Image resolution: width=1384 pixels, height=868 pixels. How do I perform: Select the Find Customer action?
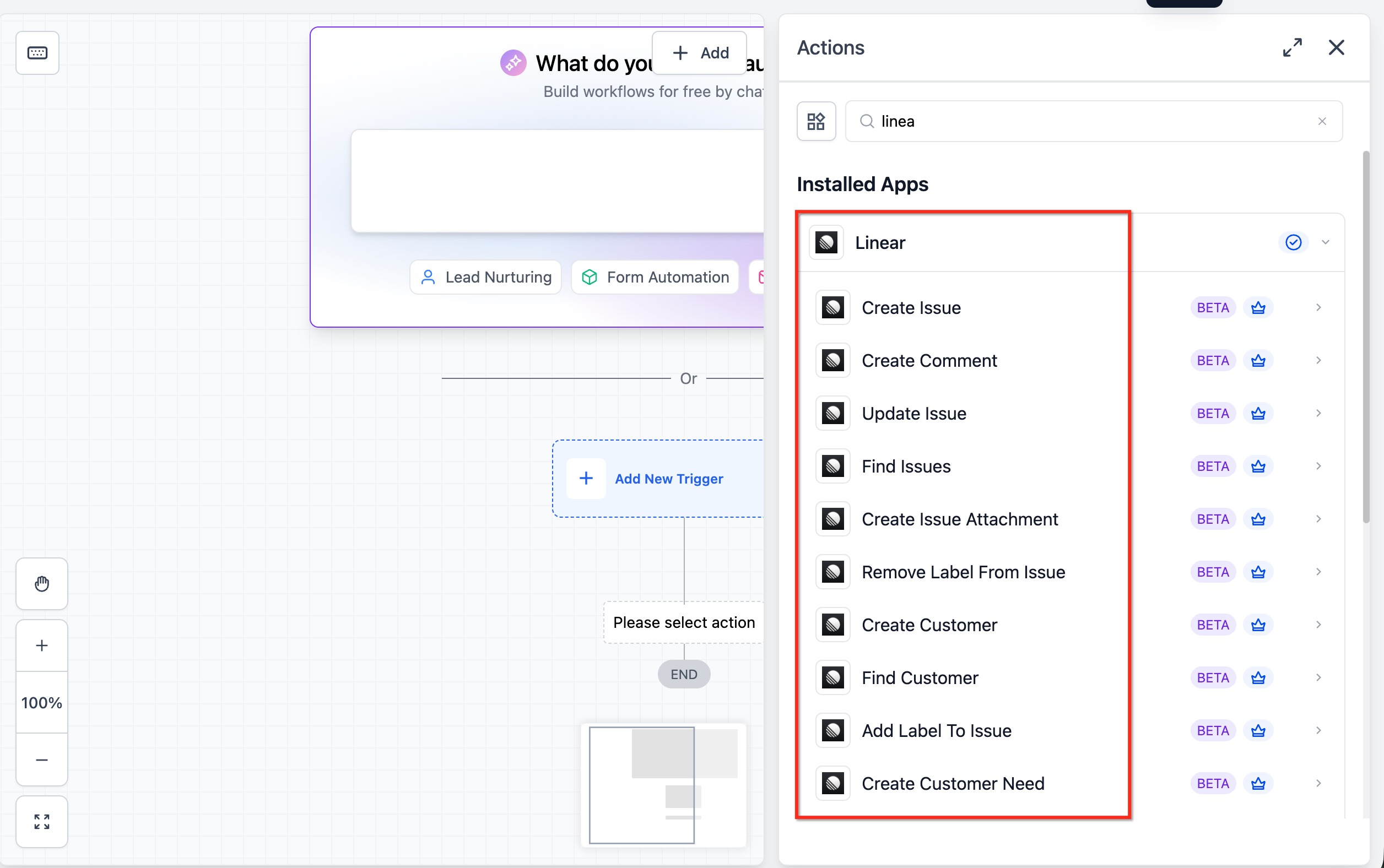point(1071,677)
